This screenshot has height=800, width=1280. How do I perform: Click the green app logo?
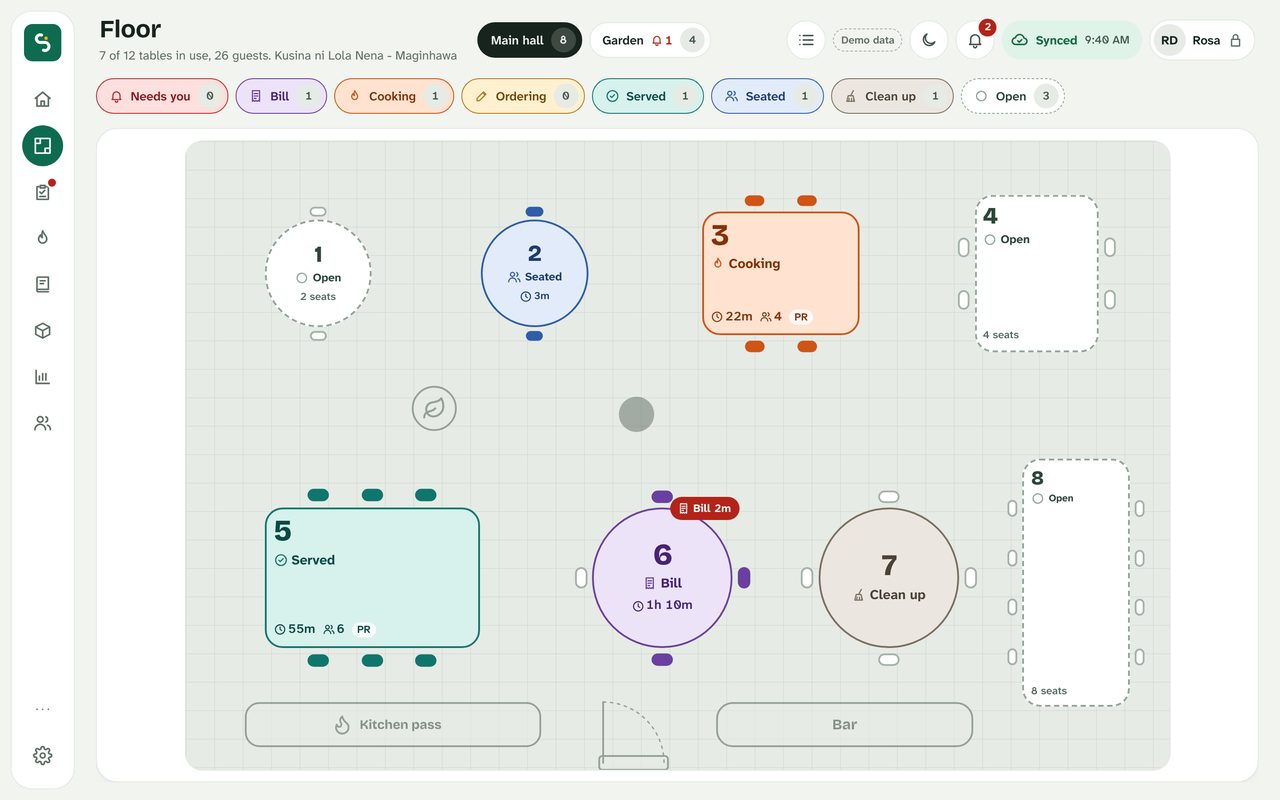[x=42, y=42]
